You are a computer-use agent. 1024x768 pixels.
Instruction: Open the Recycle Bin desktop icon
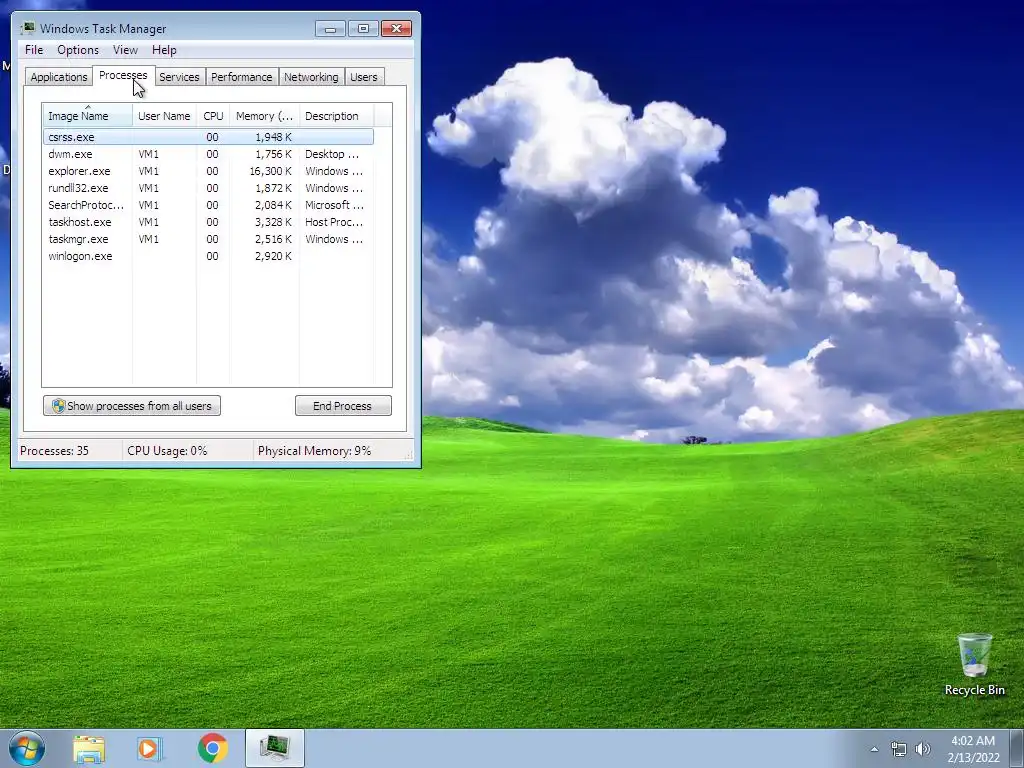(x=974, y=665)
